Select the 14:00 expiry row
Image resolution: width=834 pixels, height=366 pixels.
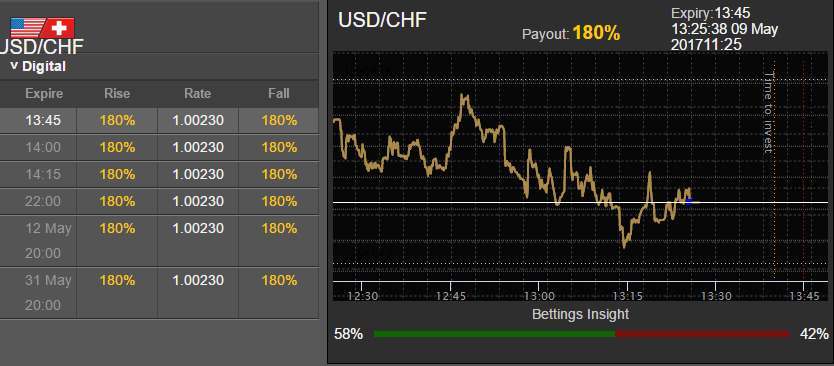[159, 147]
